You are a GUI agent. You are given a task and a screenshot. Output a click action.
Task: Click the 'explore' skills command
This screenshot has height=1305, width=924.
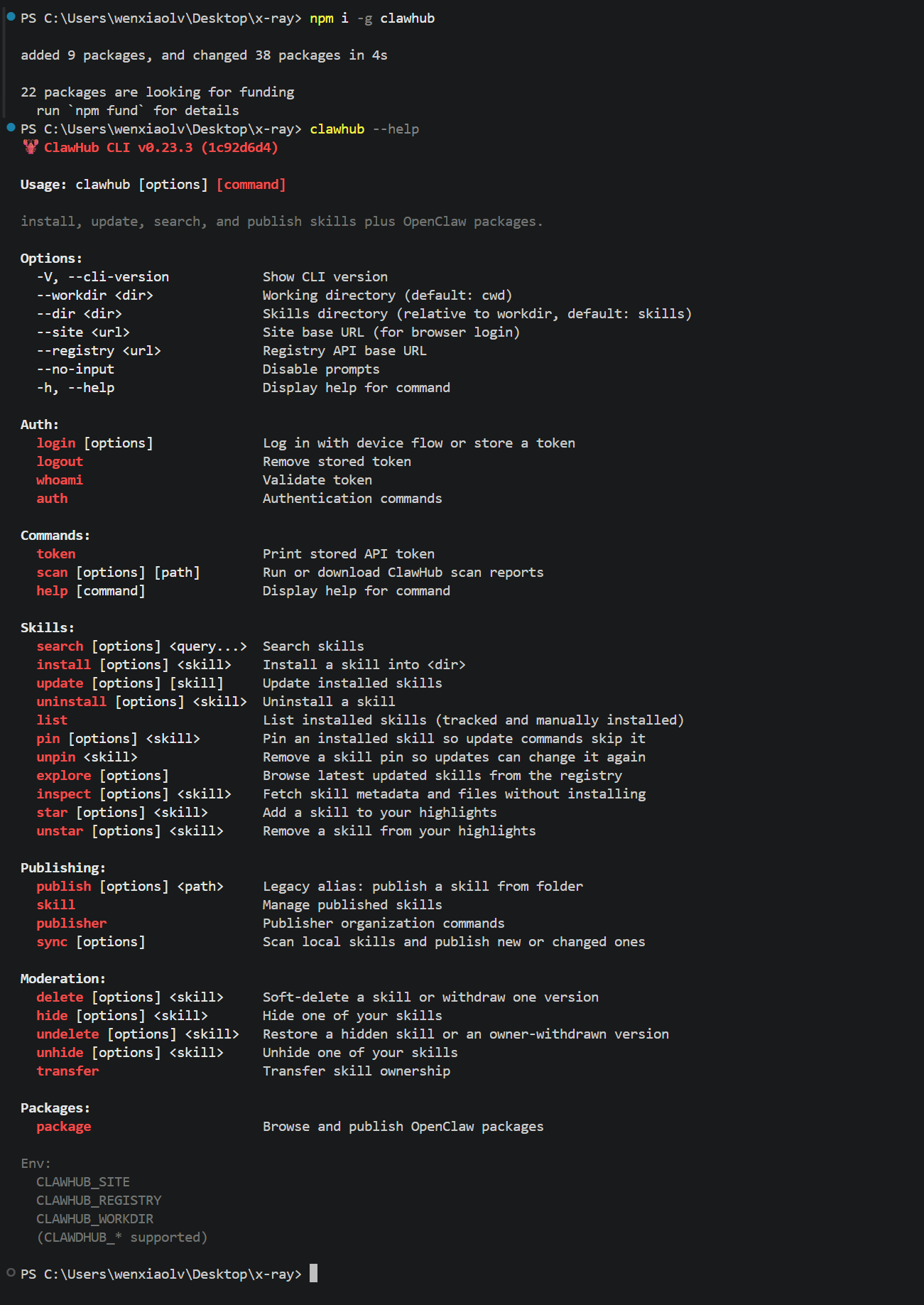[x=64, y=776]
